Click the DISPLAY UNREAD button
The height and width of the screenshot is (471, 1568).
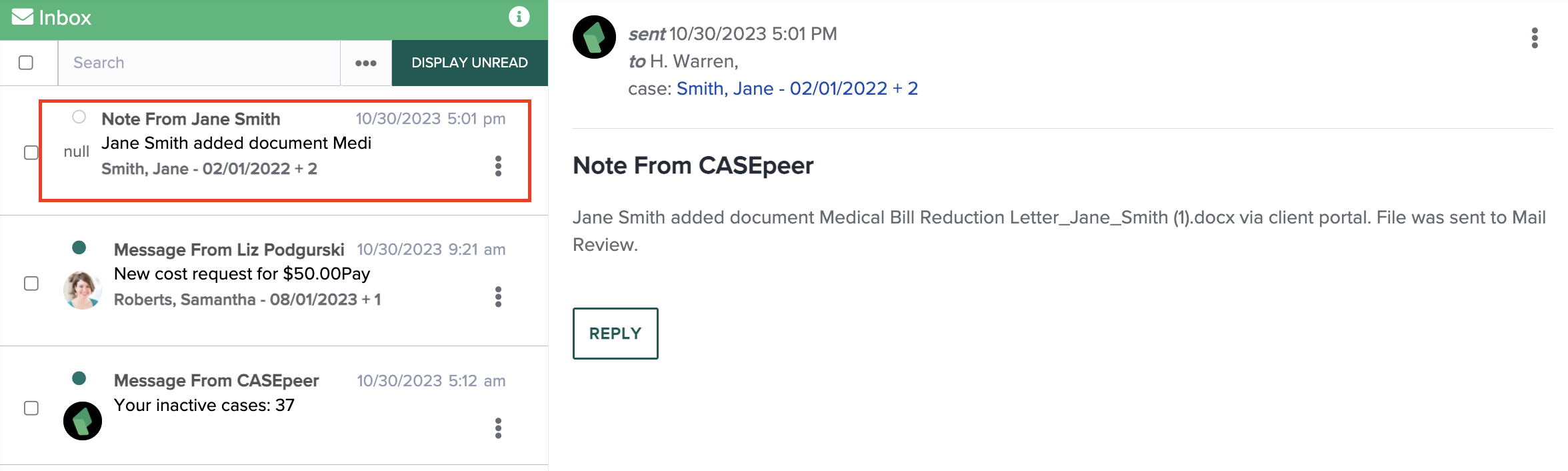[x=469, y=63]
